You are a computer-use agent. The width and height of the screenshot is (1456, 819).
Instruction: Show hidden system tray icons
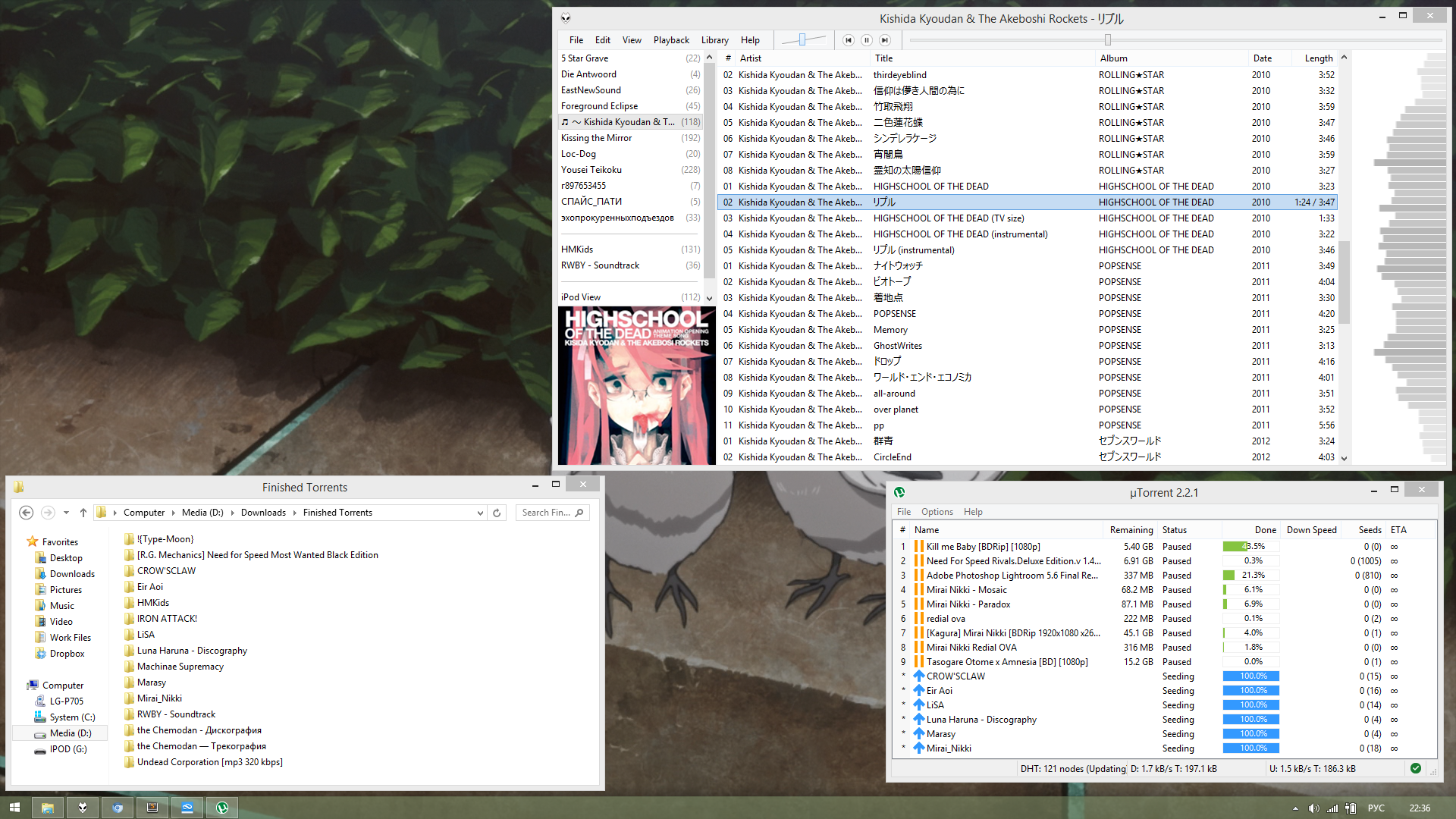(1295, 808)
